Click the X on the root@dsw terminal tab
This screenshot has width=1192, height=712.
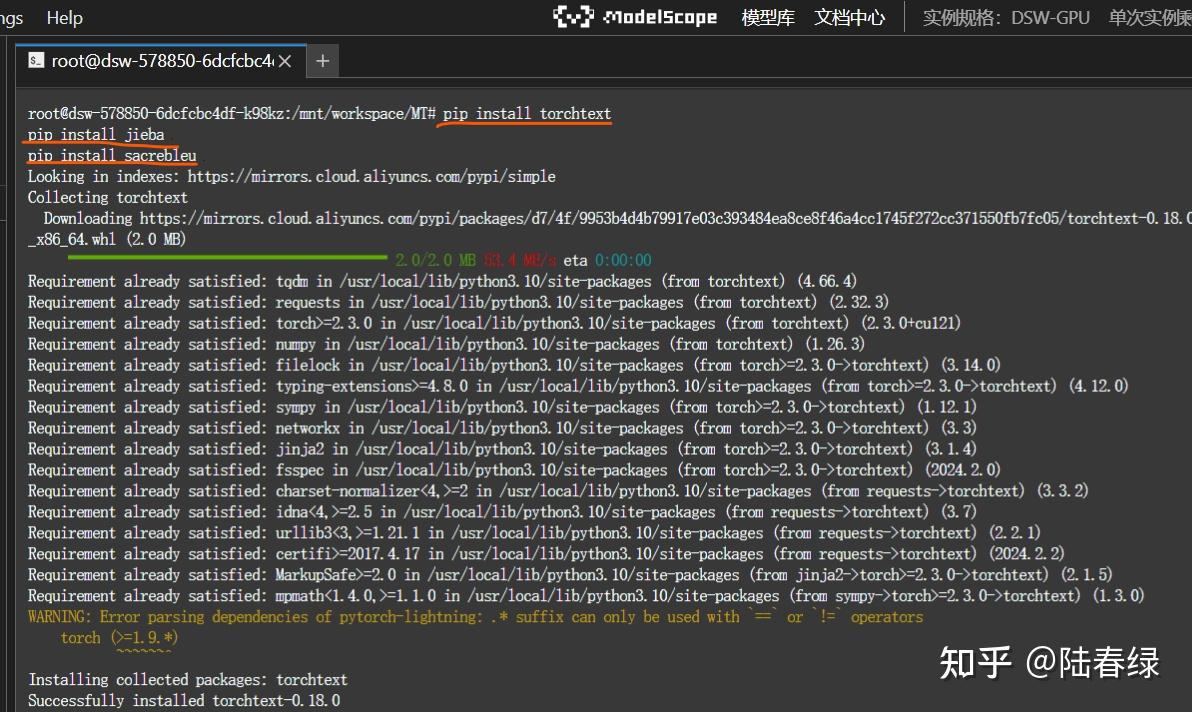point(285,61)
